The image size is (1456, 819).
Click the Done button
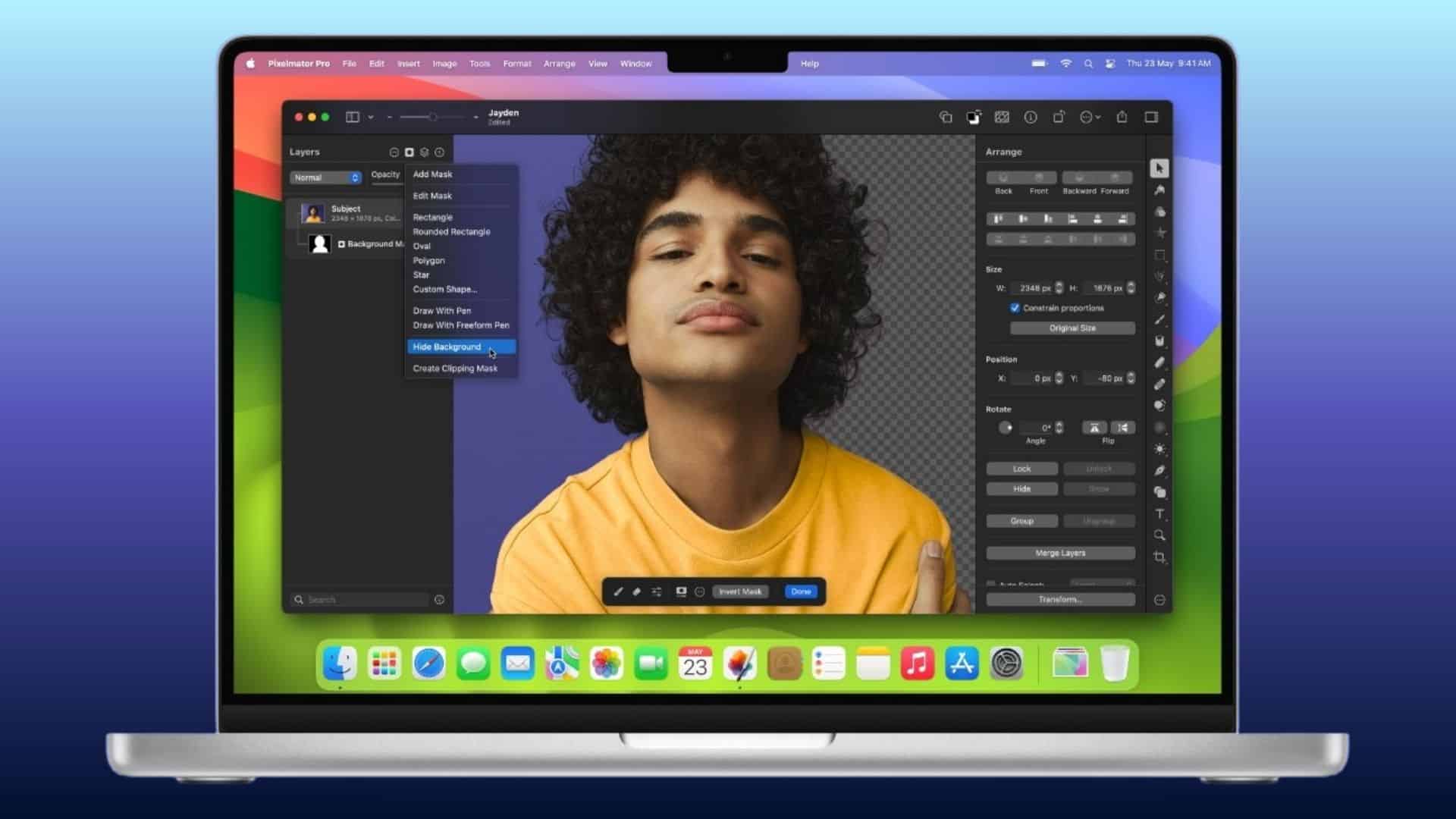click(801, 591)
